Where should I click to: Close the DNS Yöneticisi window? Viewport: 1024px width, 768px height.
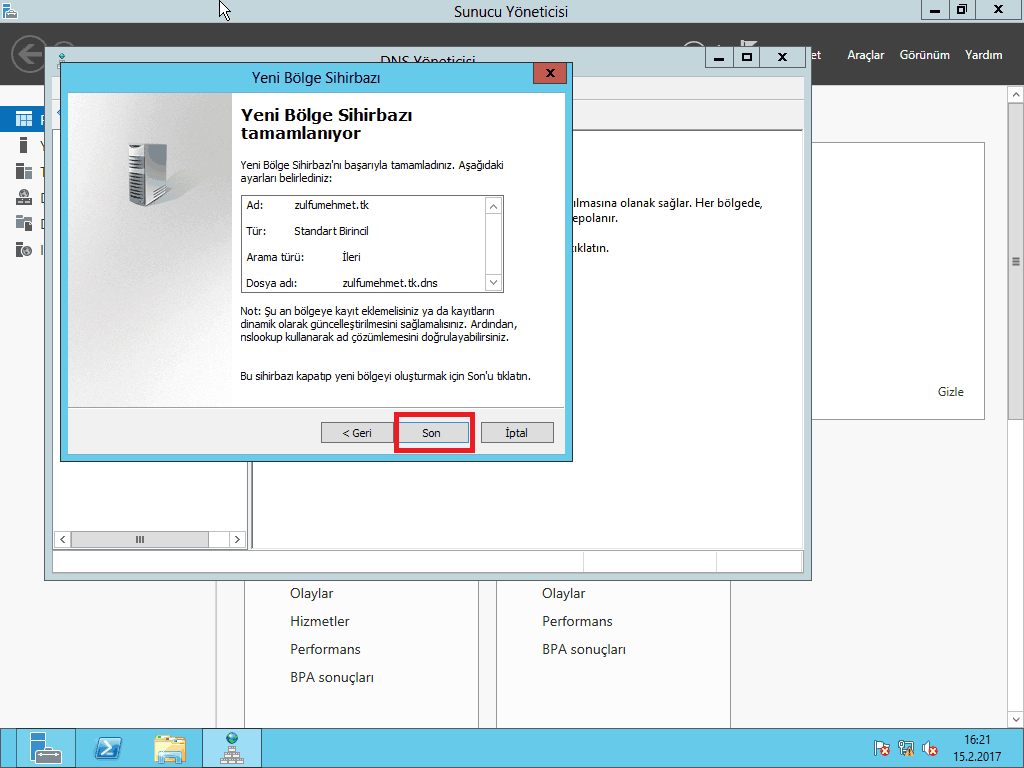pyautogui.click(x=782, y=57)
